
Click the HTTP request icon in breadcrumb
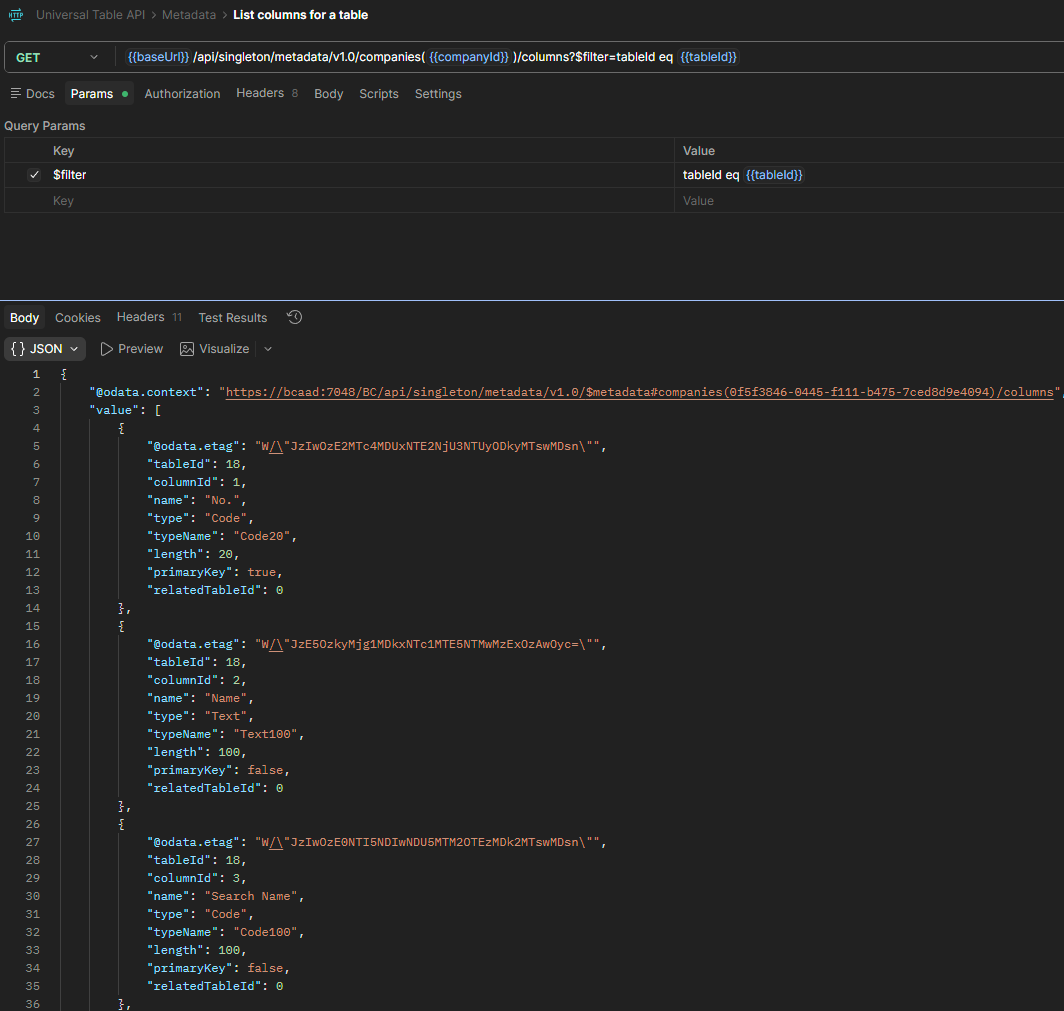click(16, 14)
